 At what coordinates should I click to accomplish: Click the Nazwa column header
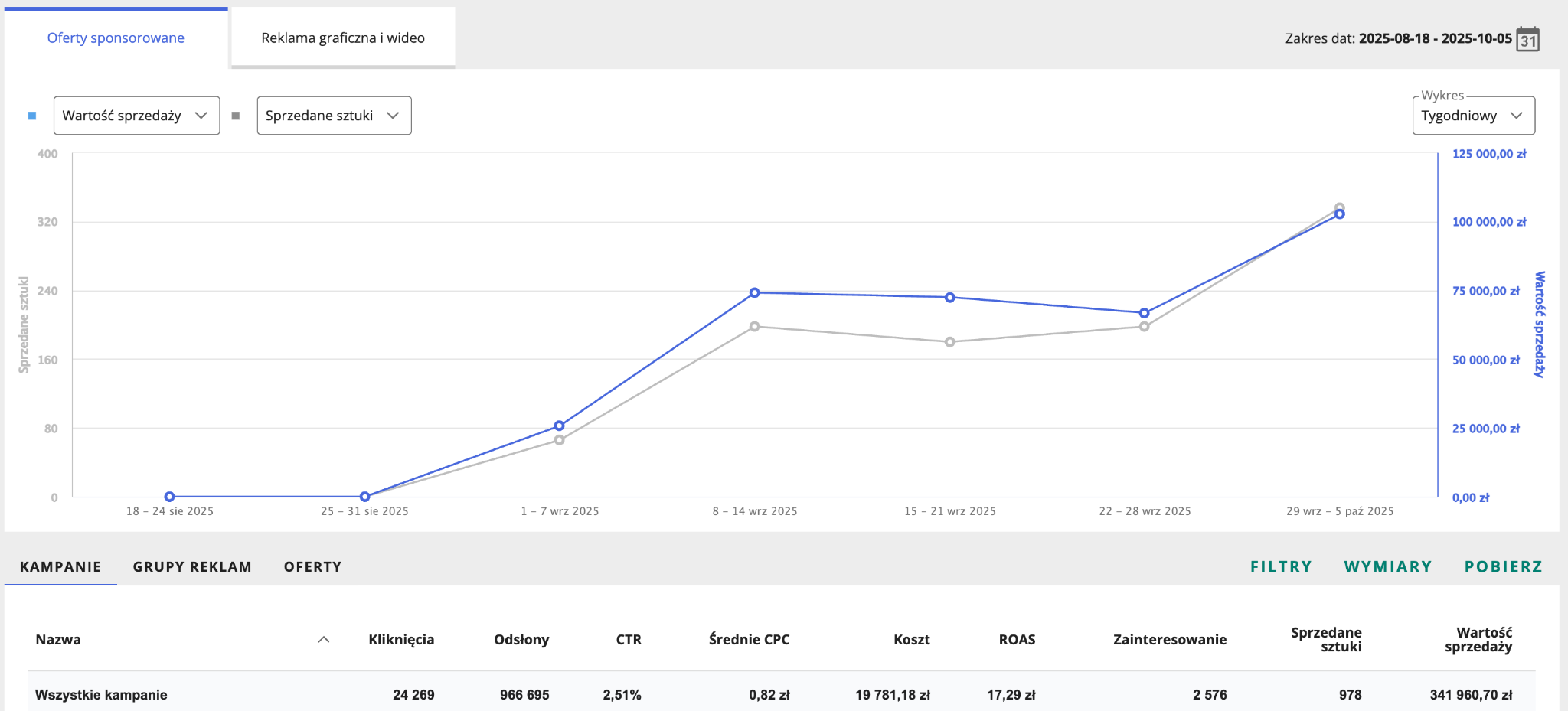point(58,640)
